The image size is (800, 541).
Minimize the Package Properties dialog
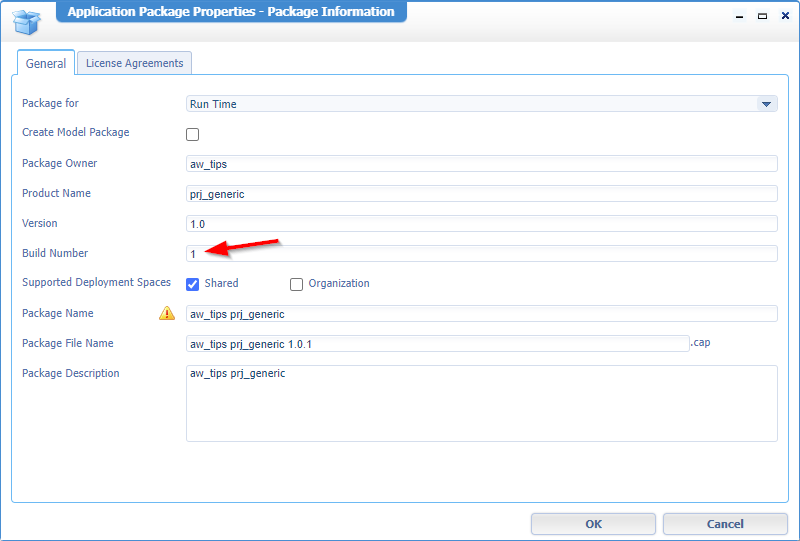pos(741,17)
